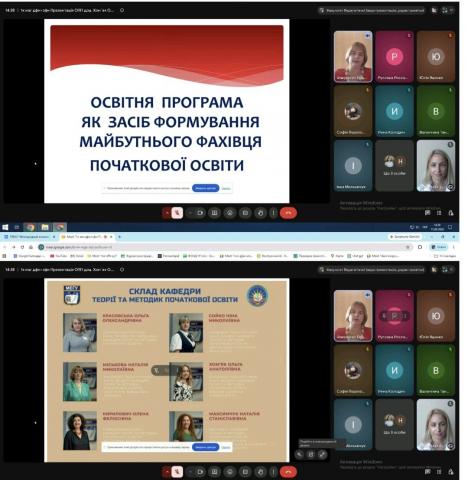Open camera video settings arrow in upper Meet window
The image size is (468, 480).
[x=190, y=213]
